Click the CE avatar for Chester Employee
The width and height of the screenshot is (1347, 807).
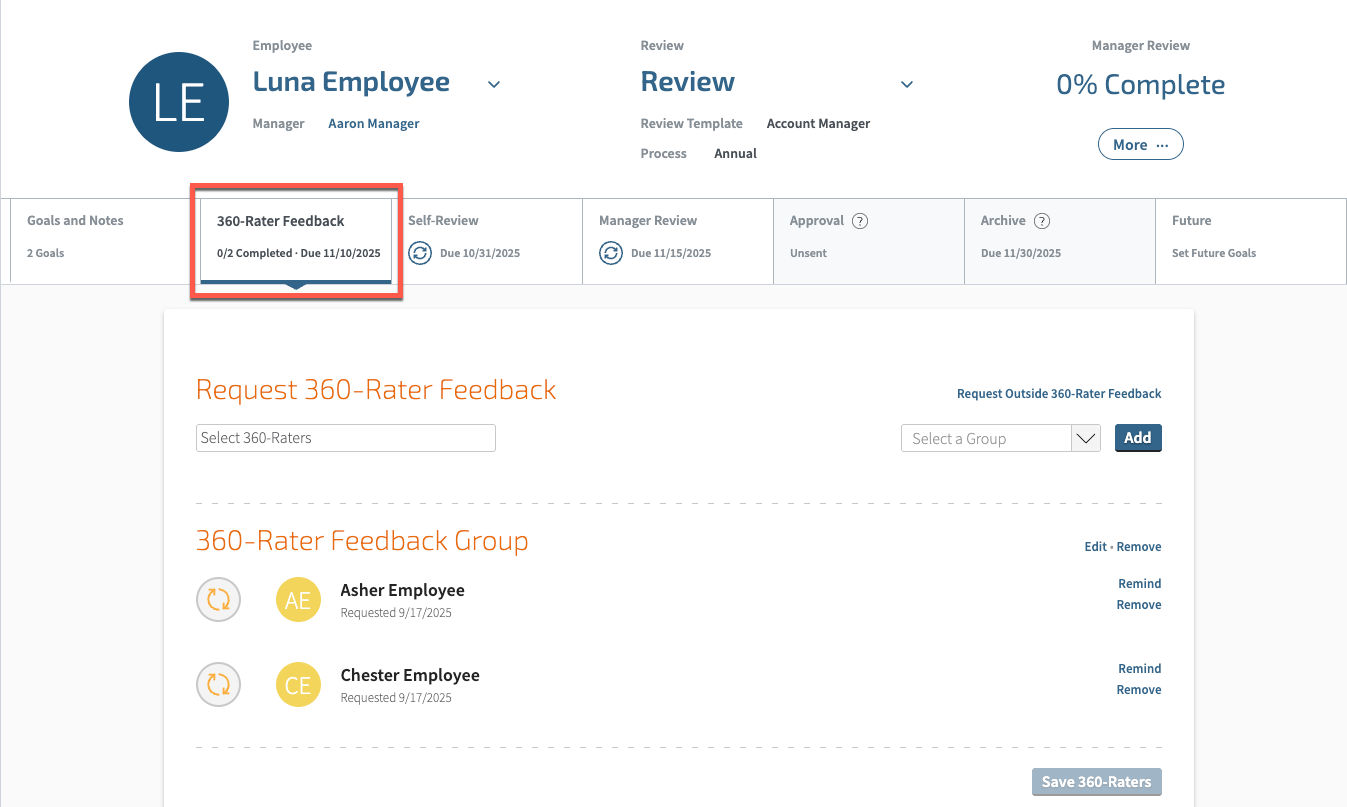click(x=298, y=684)
